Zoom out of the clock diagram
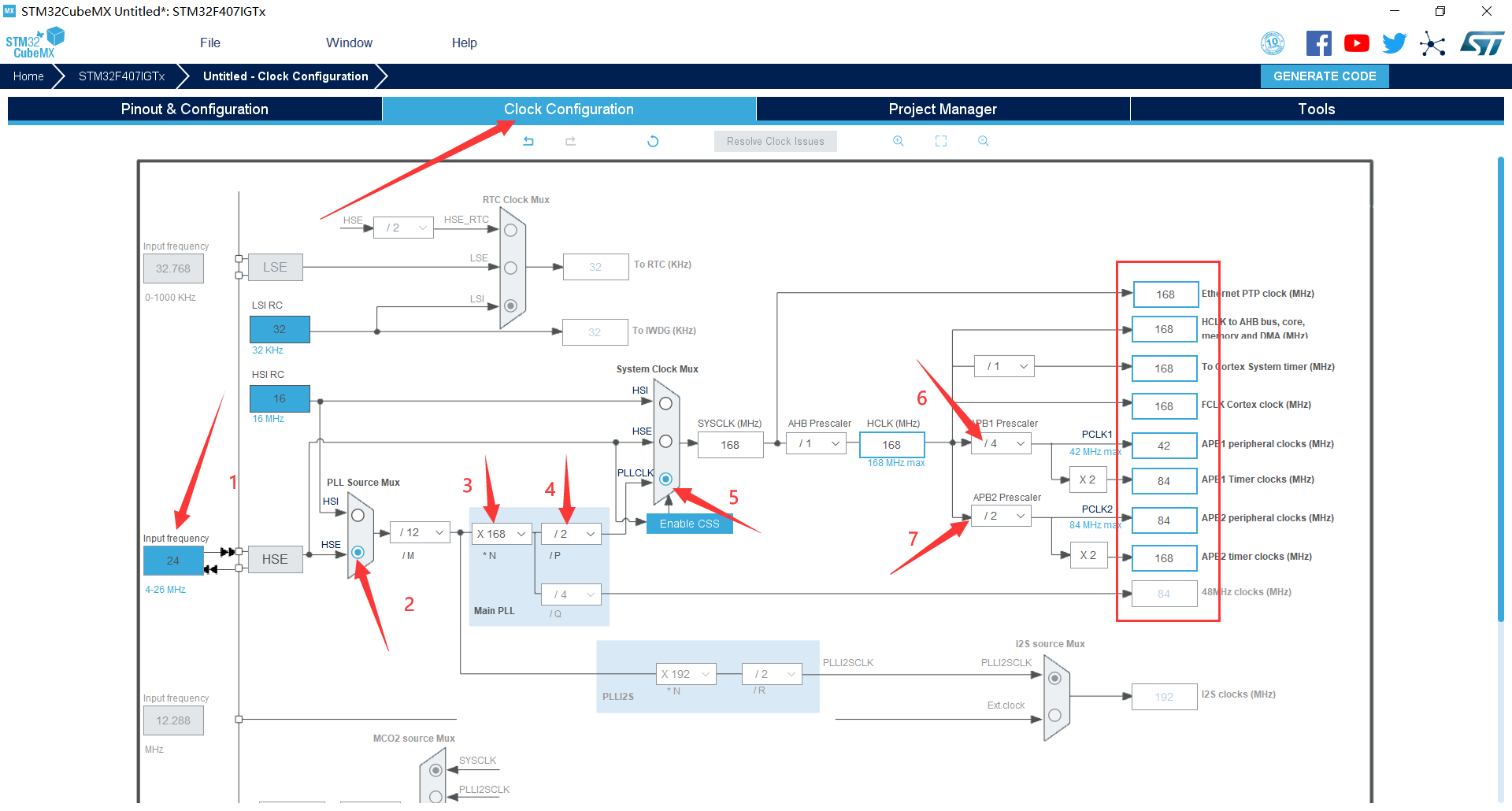The image size is (1512, 811). point(983,141)
